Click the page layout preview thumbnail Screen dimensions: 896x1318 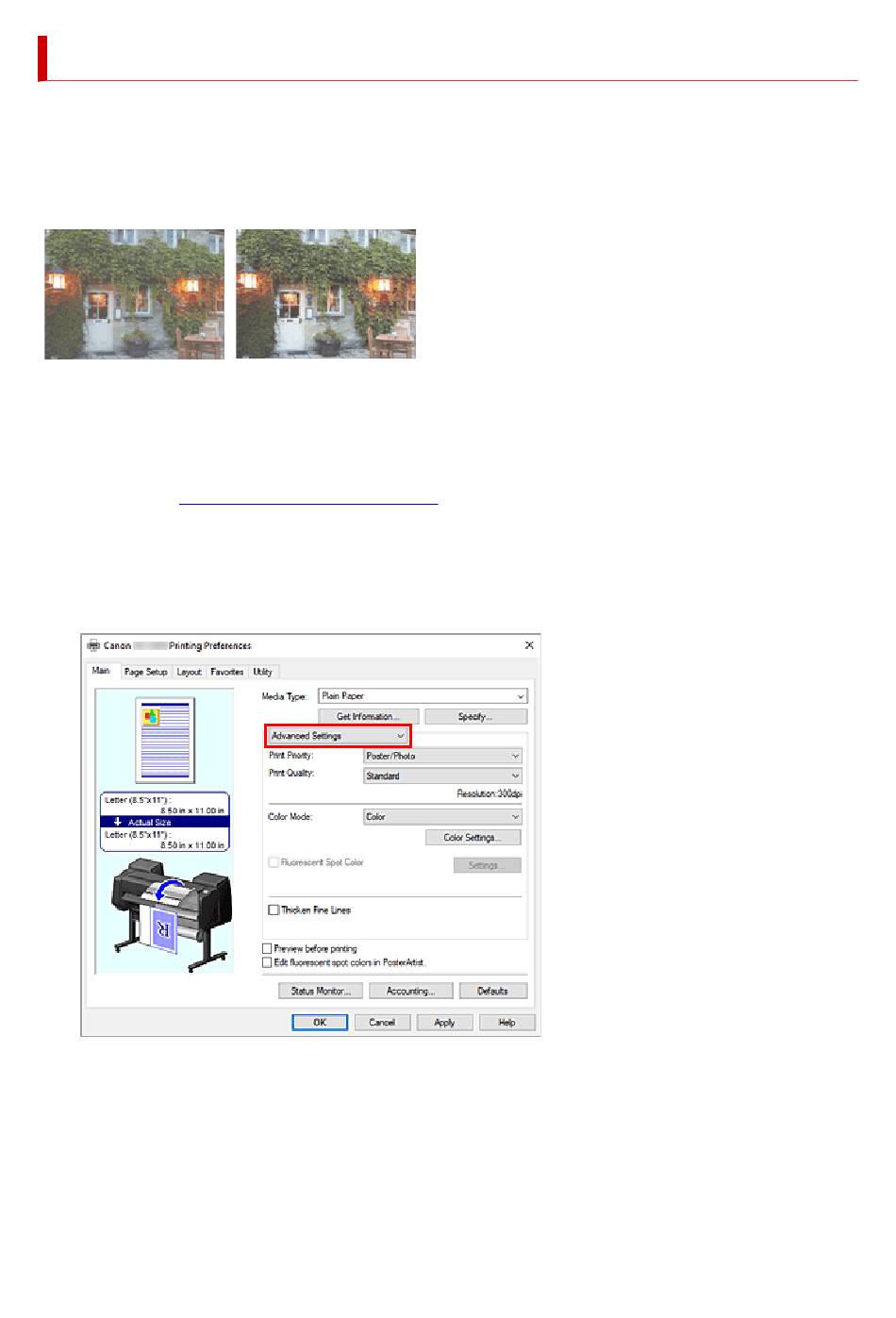[165, 740]
